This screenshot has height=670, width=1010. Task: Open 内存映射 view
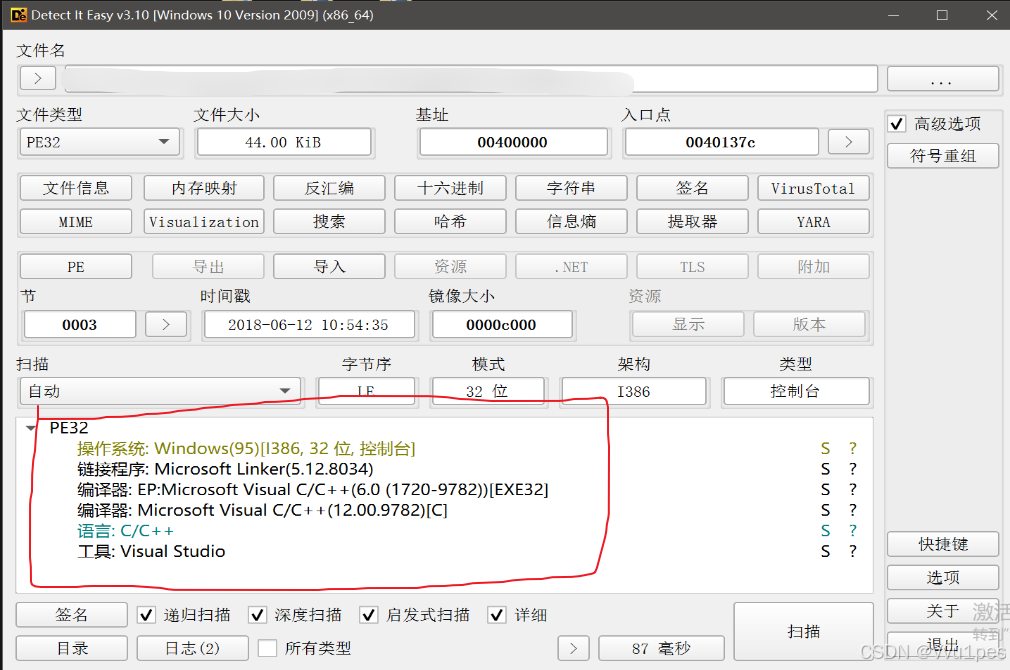tap(204, 188)
